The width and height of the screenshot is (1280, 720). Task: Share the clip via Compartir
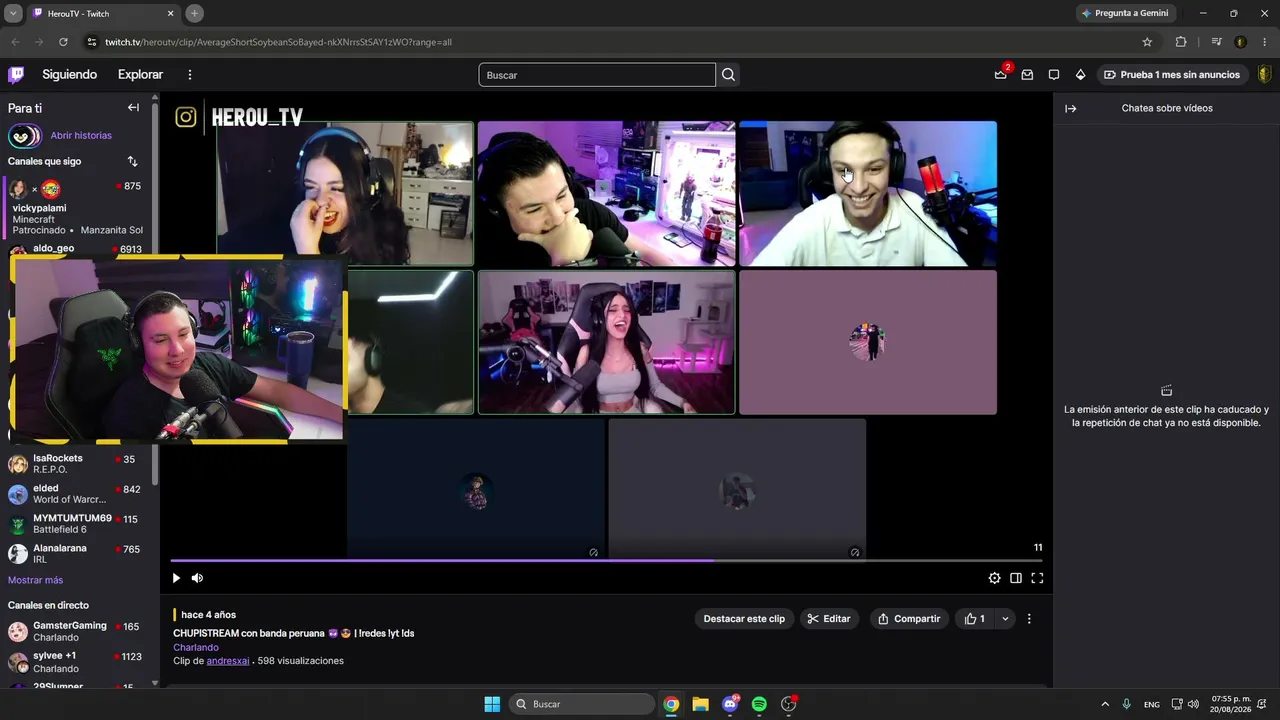click(909, 619)
